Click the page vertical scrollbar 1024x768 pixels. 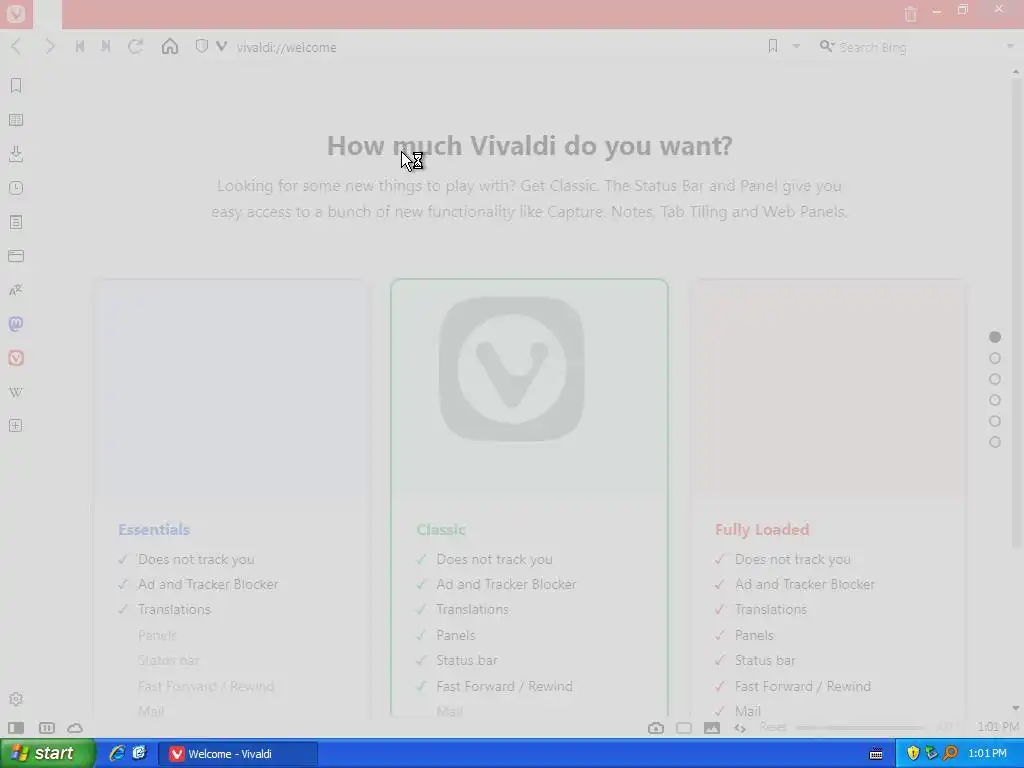(1016, 313)
